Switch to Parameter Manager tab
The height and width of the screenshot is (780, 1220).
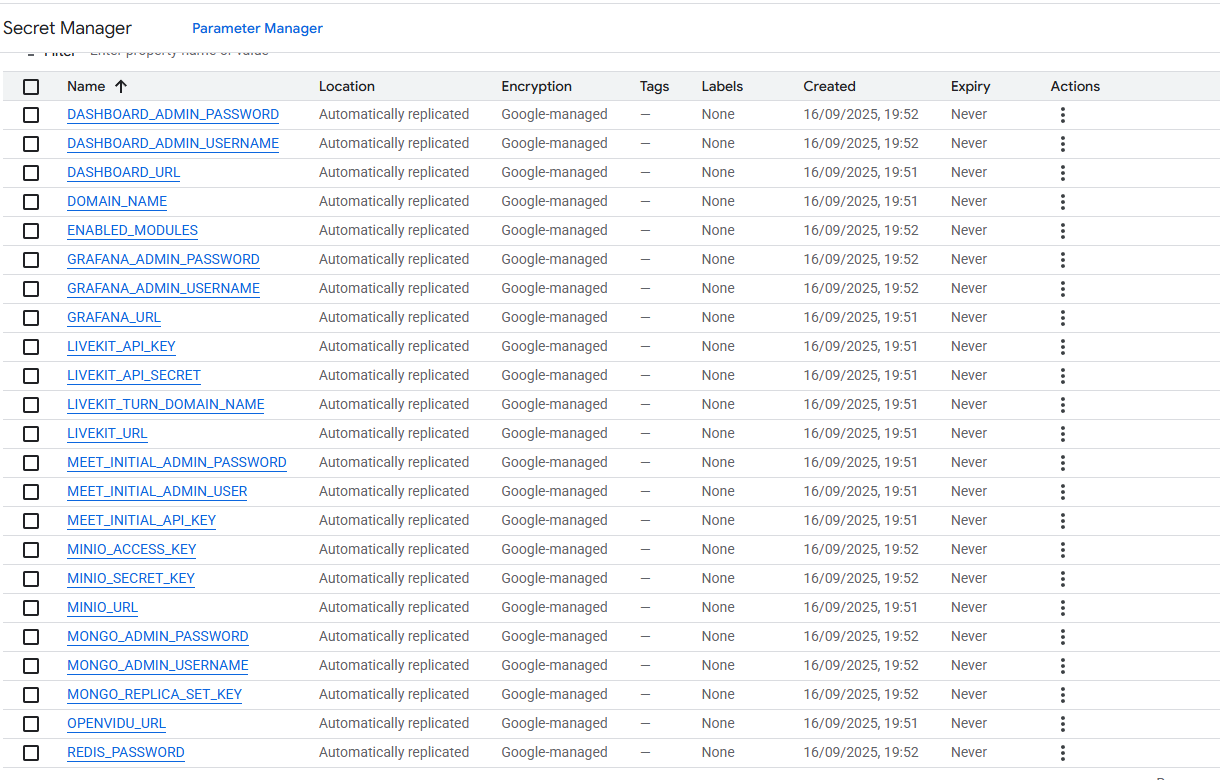(x=257, y=29)
